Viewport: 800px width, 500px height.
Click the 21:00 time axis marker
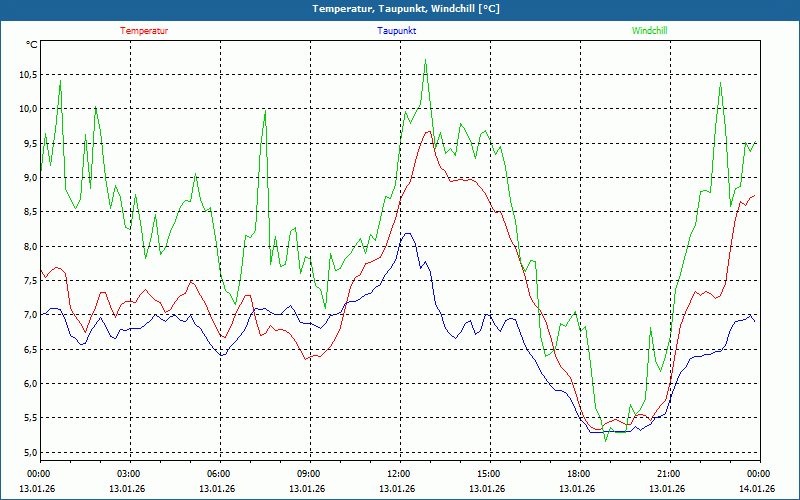pos(669,474)
